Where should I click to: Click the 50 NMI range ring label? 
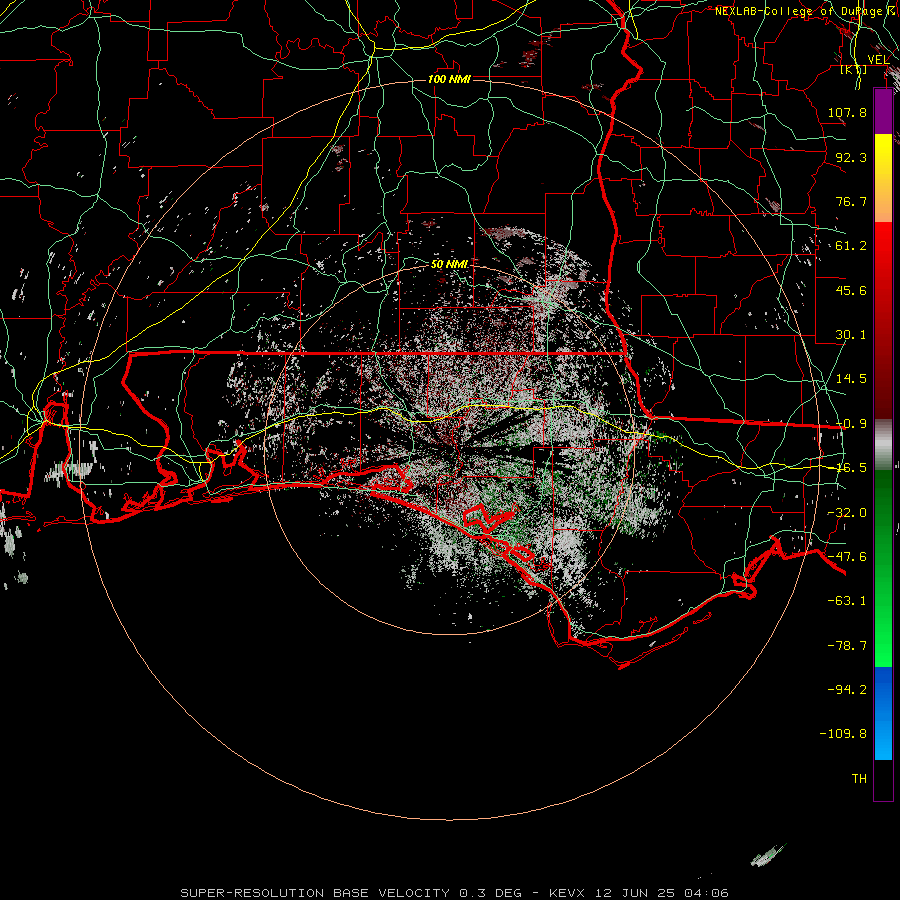pos(449,264)
